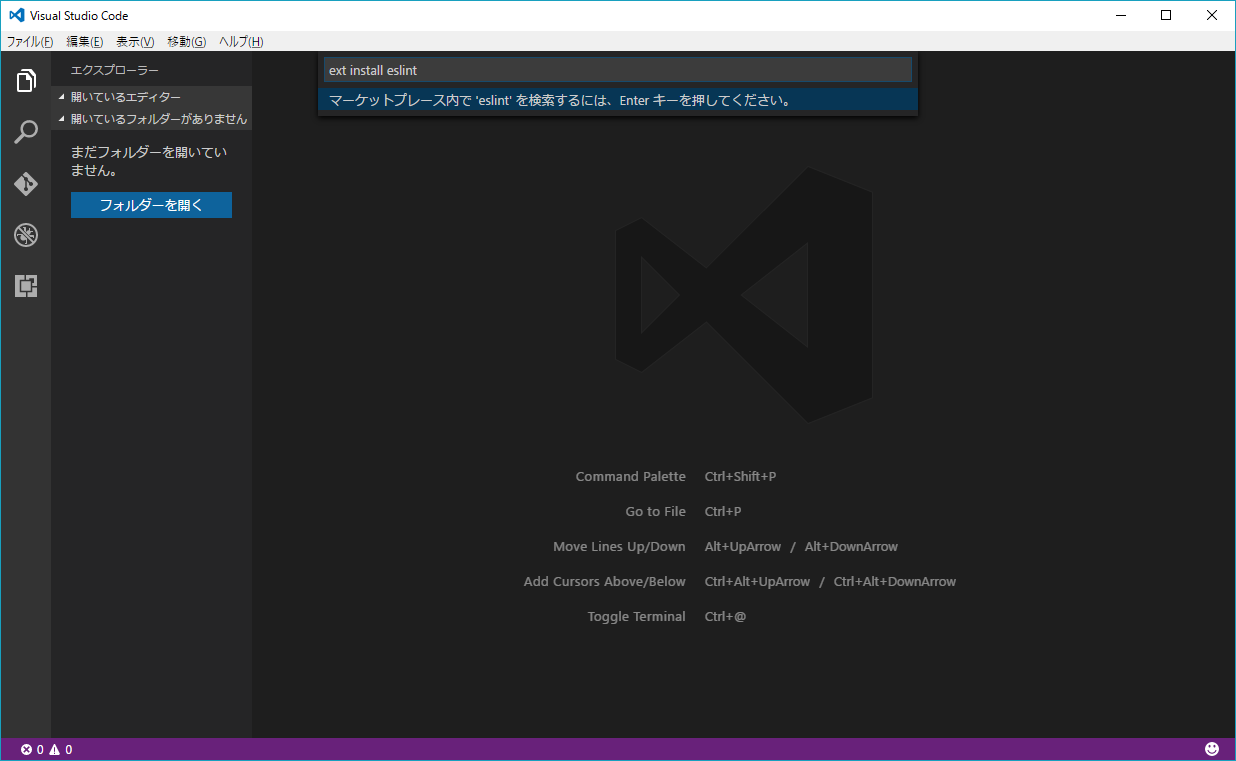Open feedback via the smiley icon
Screen dimensions: 1236x761
coord(1211,748)
